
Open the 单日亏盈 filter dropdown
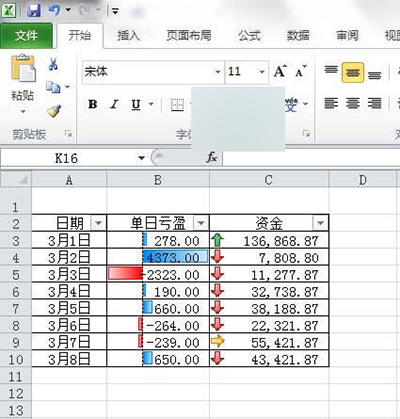(201, 223)
